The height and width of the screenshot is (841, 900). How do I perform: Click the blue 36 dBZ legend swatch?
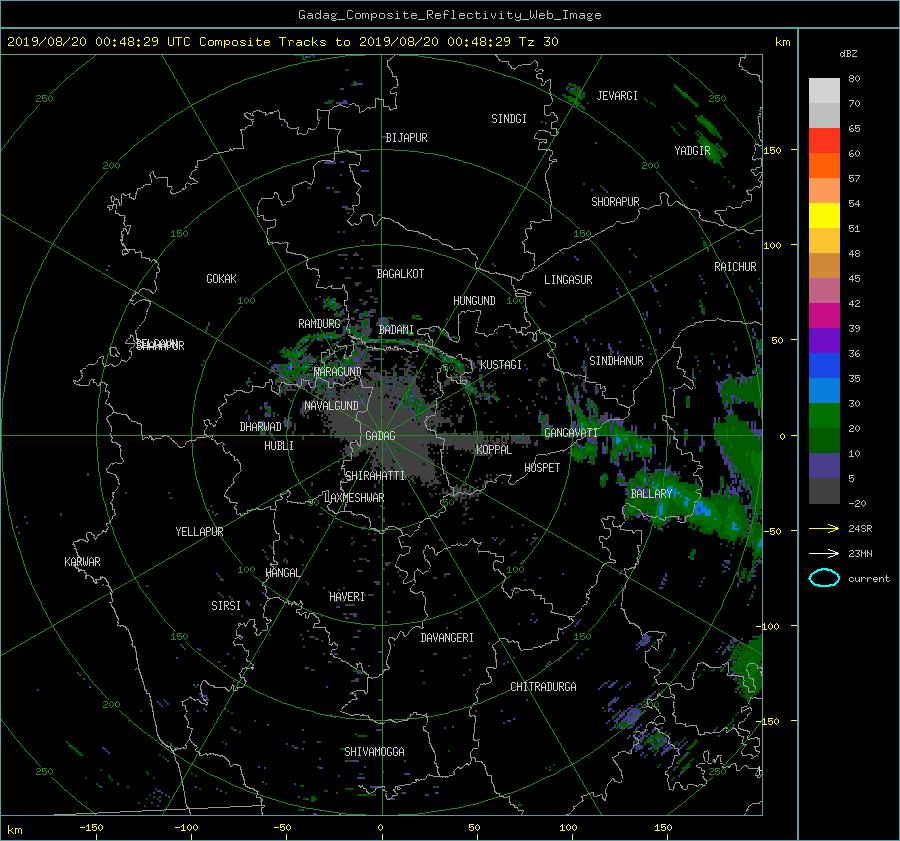pyautogui.click(x=824, y=365)
